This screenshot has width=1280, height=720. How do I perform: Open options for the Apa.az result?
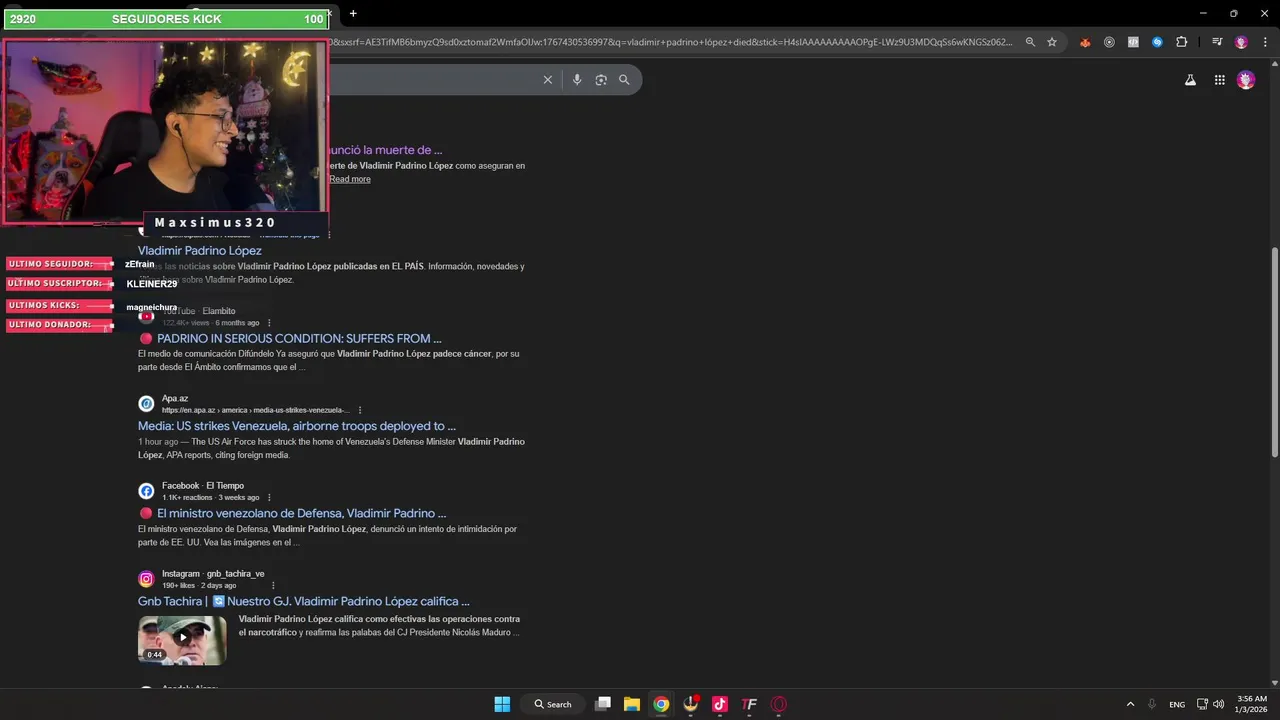pyautogui.click(x=360, y=410)
